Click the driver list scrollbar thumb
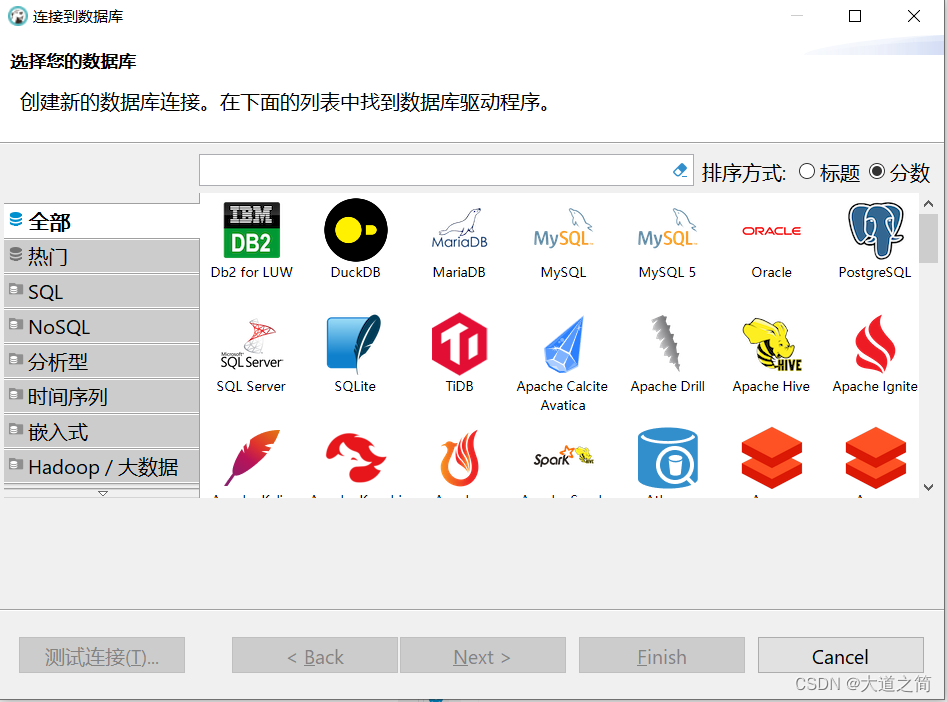Viewport: 947px width, 702px height. pos(929,238)
